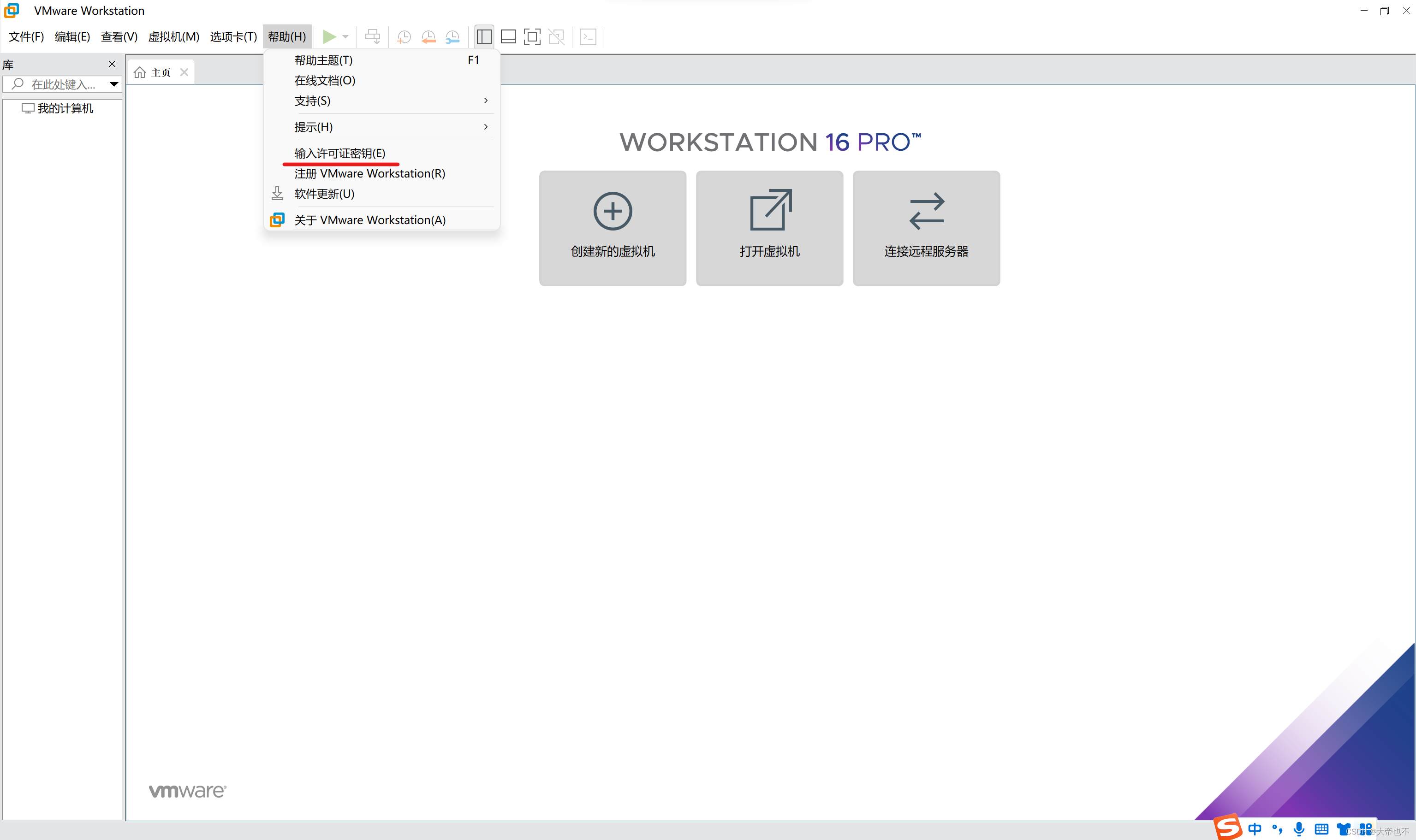Select 帮助主题(T) from the help menu
Image resolution: width=1416 pixels, height=840 pixels.
pos(382,60)
